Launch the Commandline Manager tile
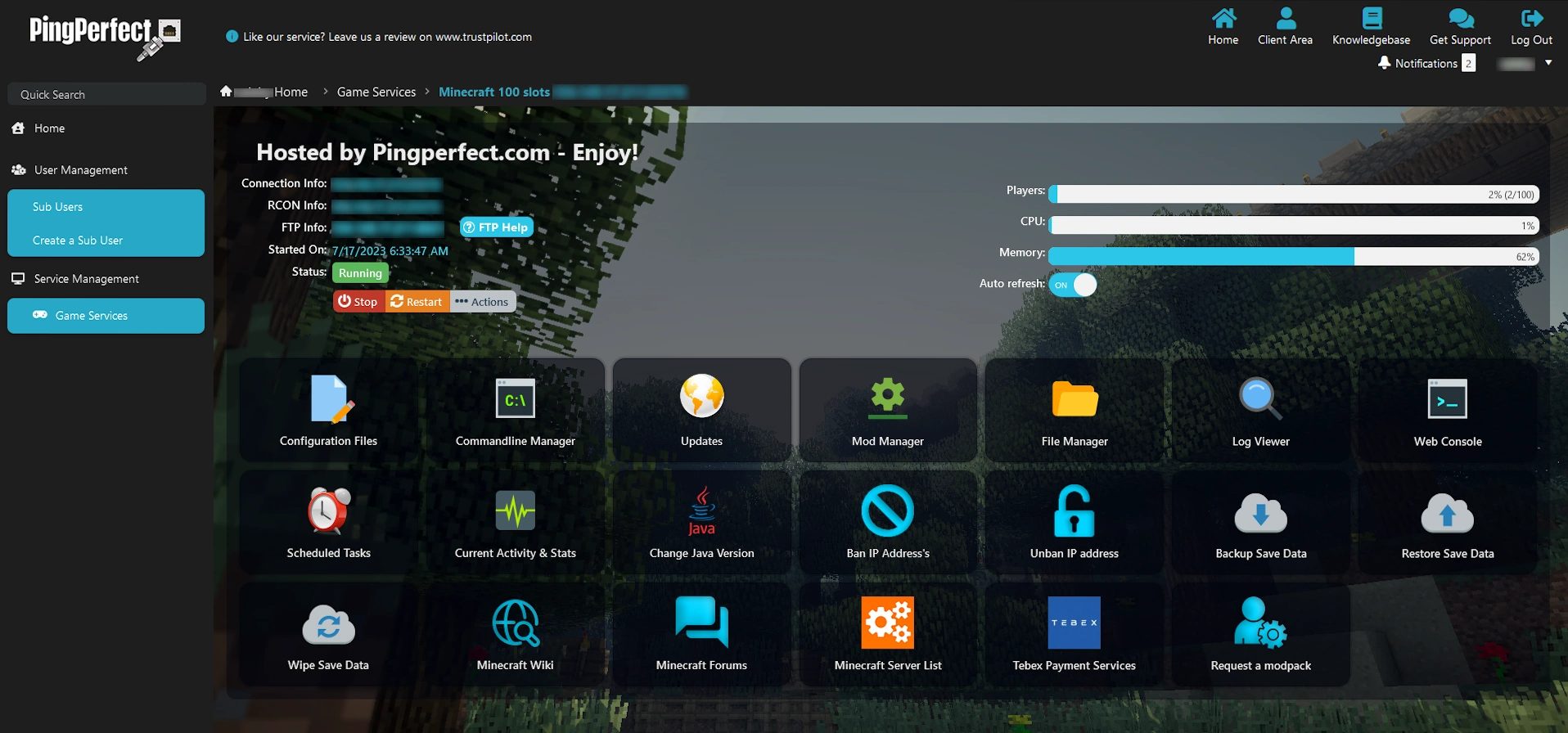This screenshot has height=733, width=1568. [x=515, y=400]
